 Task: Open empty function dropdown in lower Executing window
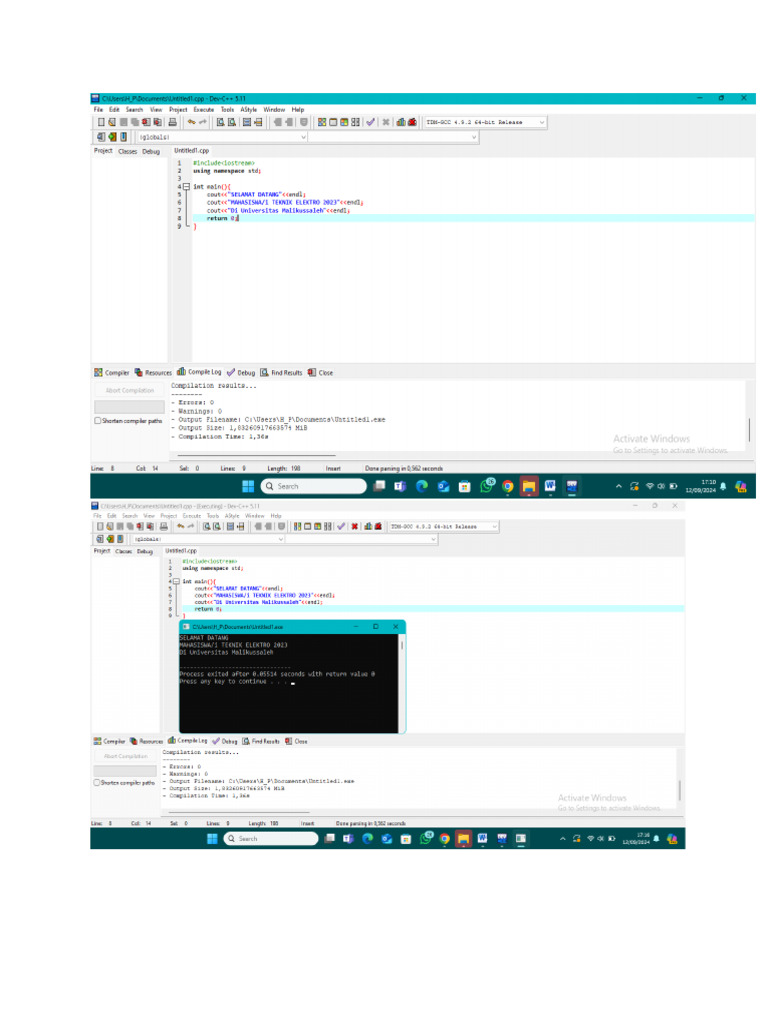point(433,539)
